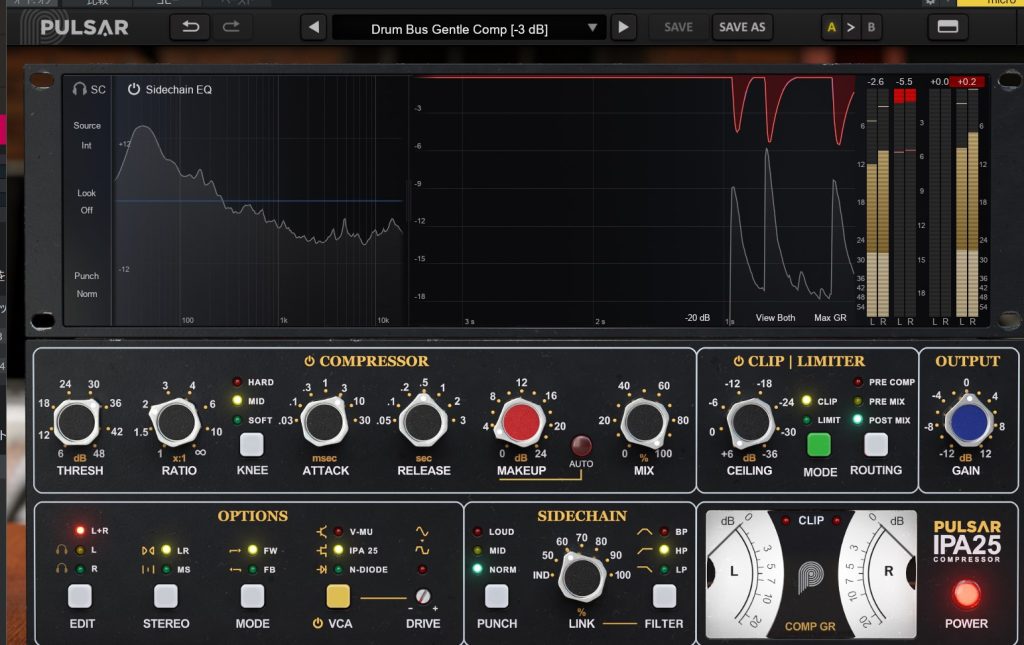Click the resize window icon at top right

(x=947, y=28)
